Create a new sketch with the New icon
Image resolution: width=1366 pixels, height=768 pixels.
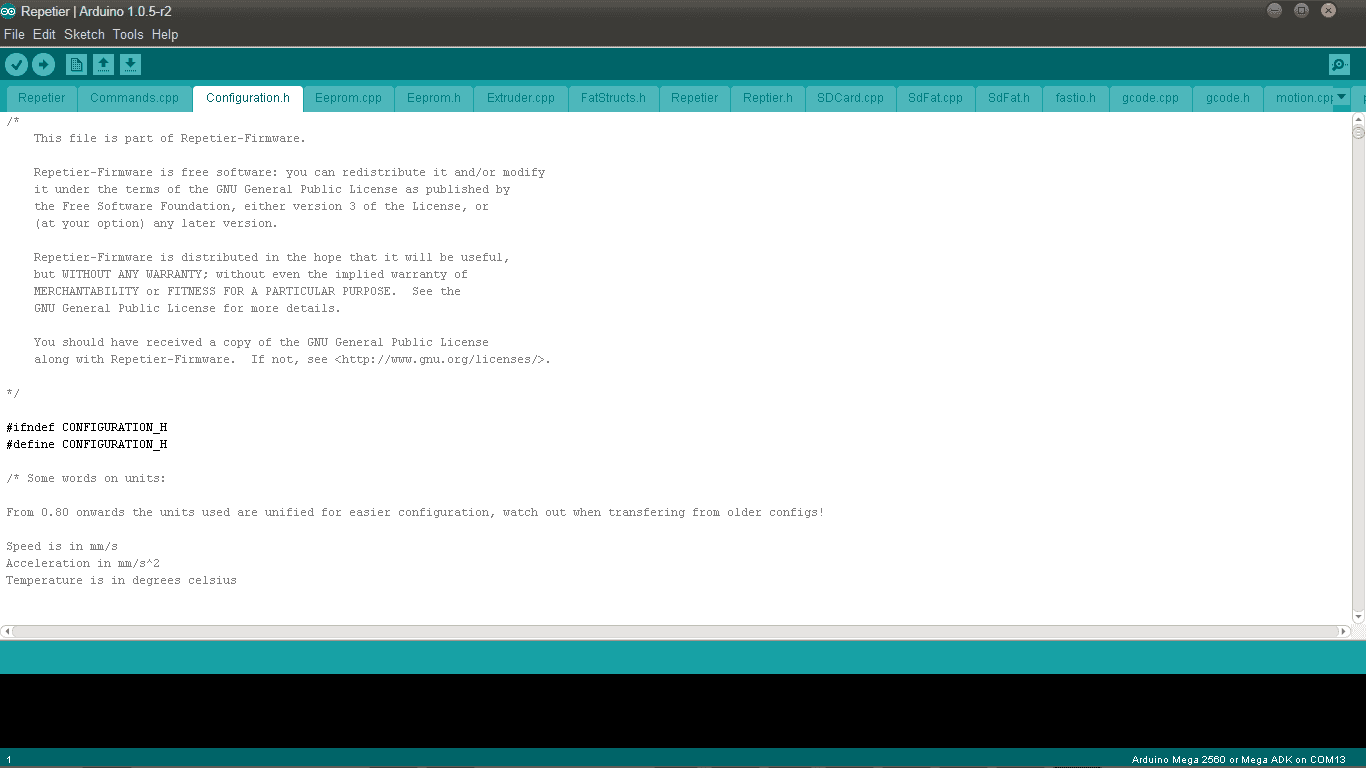coord(76,63)
